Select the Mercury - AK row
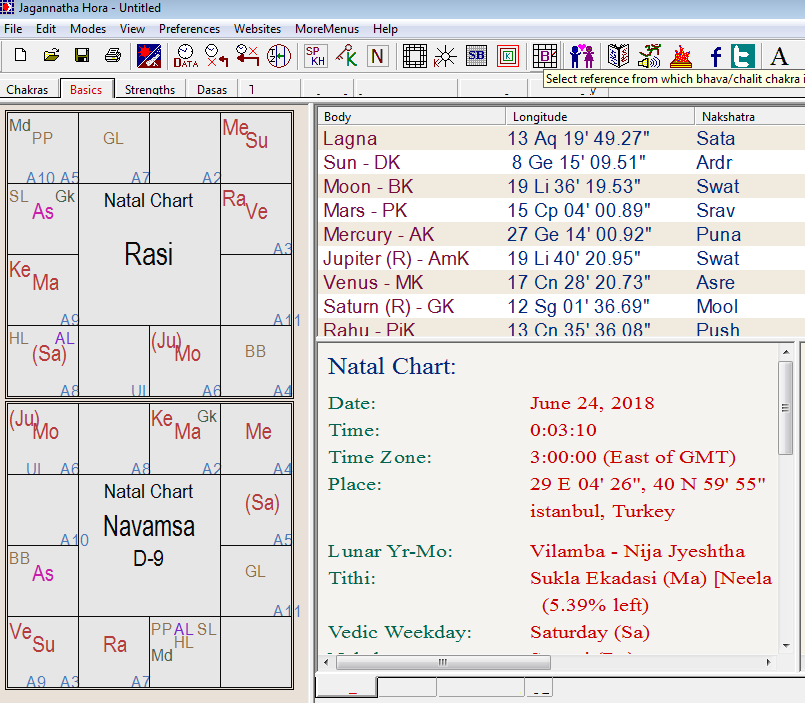Image resolution: width=805 pixels, height=703 pixels. point(562,234)
